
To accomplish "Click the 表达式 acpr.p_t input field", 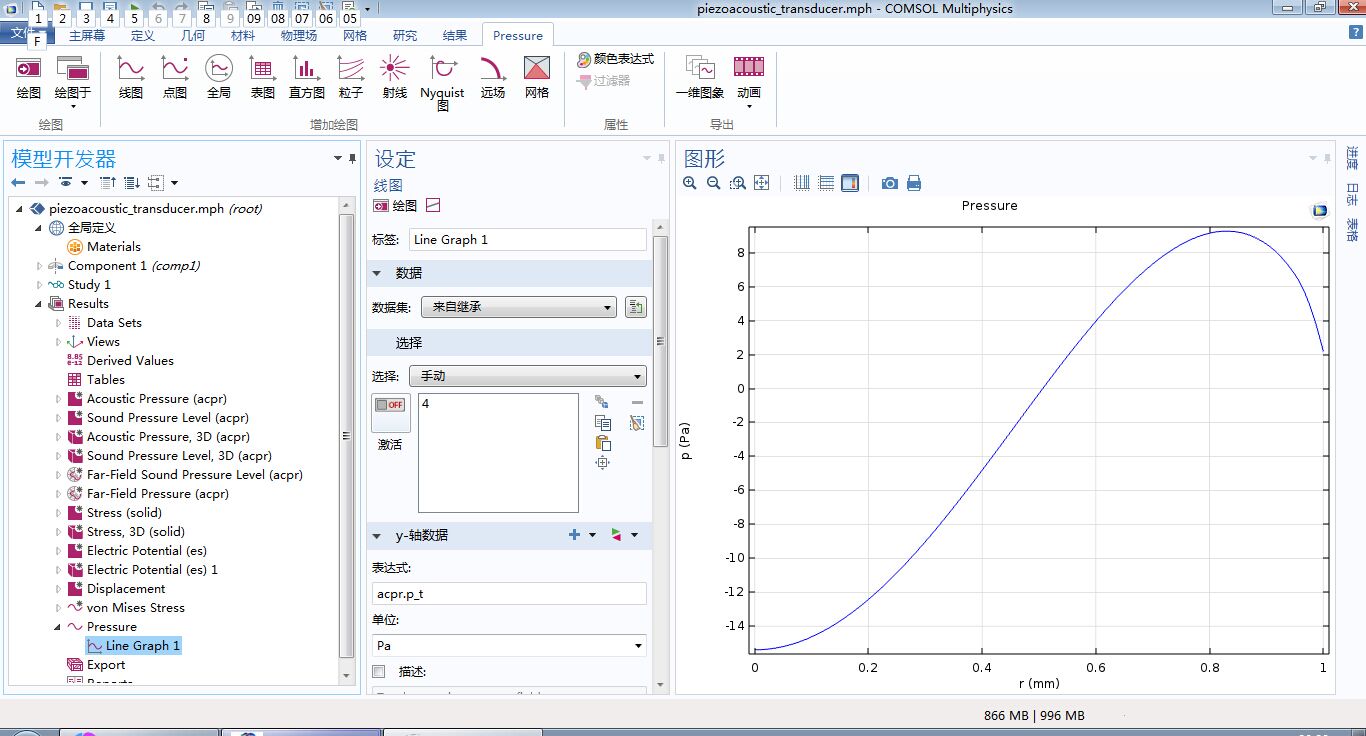I will point(509,594).
